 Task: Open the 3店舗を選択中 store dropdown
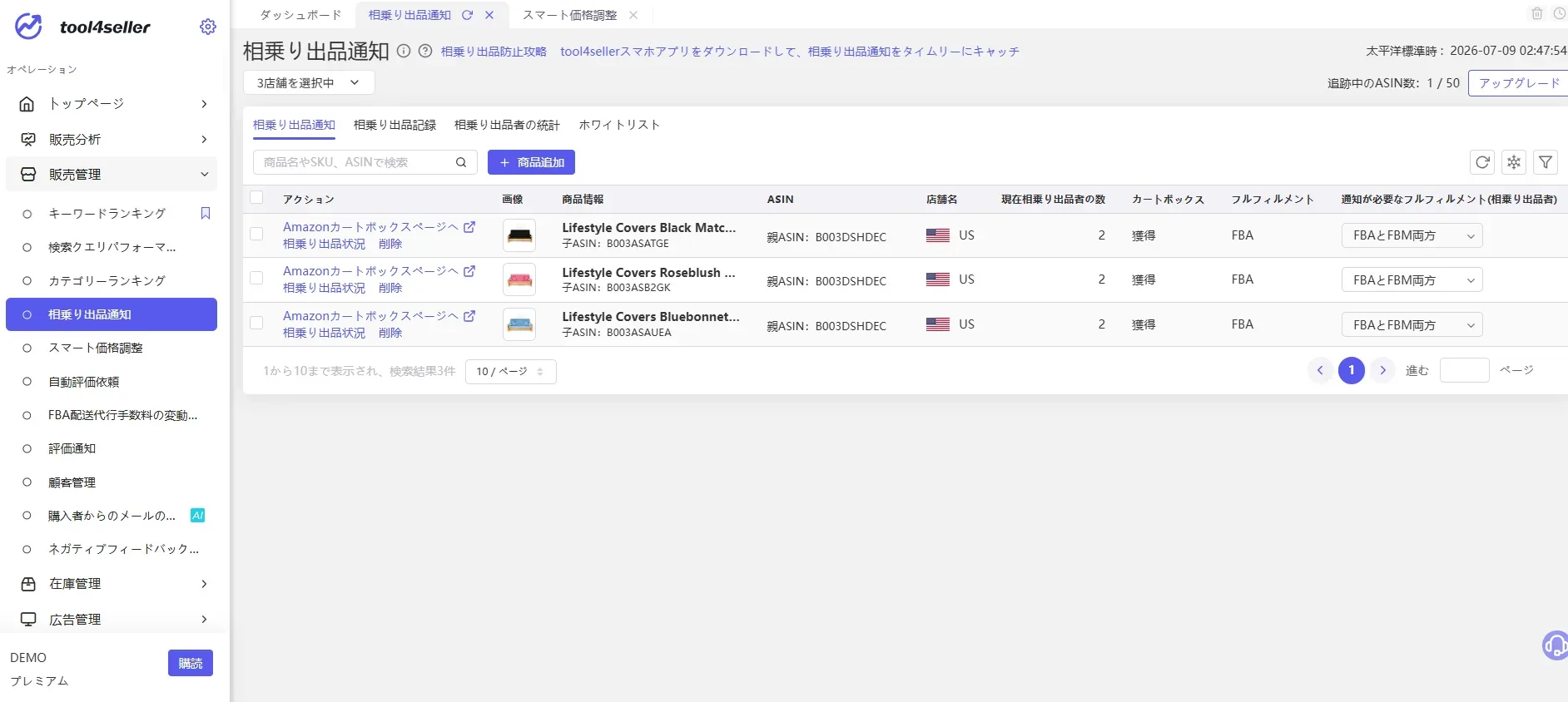coord(309,82)
